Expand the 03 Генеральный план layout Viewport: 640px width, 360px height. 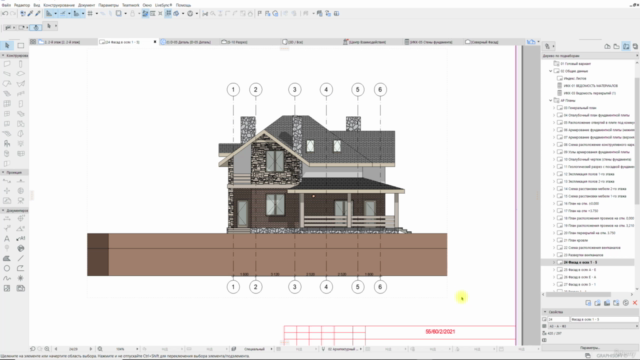(x=554, y=108)
